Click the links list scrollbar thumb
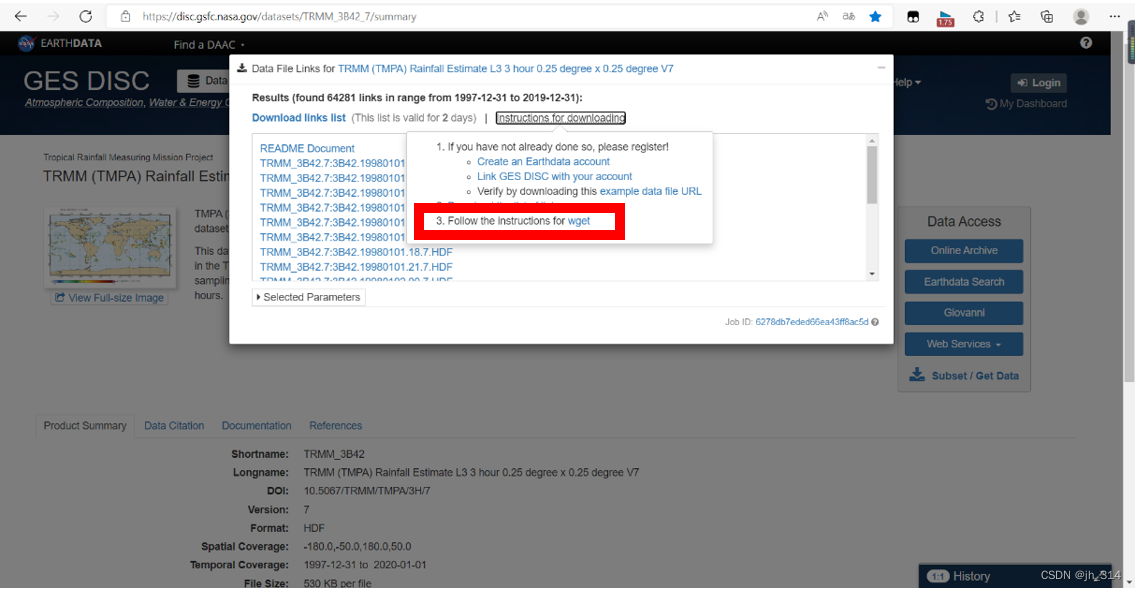The image size is (1137, 592). point(872,175)
